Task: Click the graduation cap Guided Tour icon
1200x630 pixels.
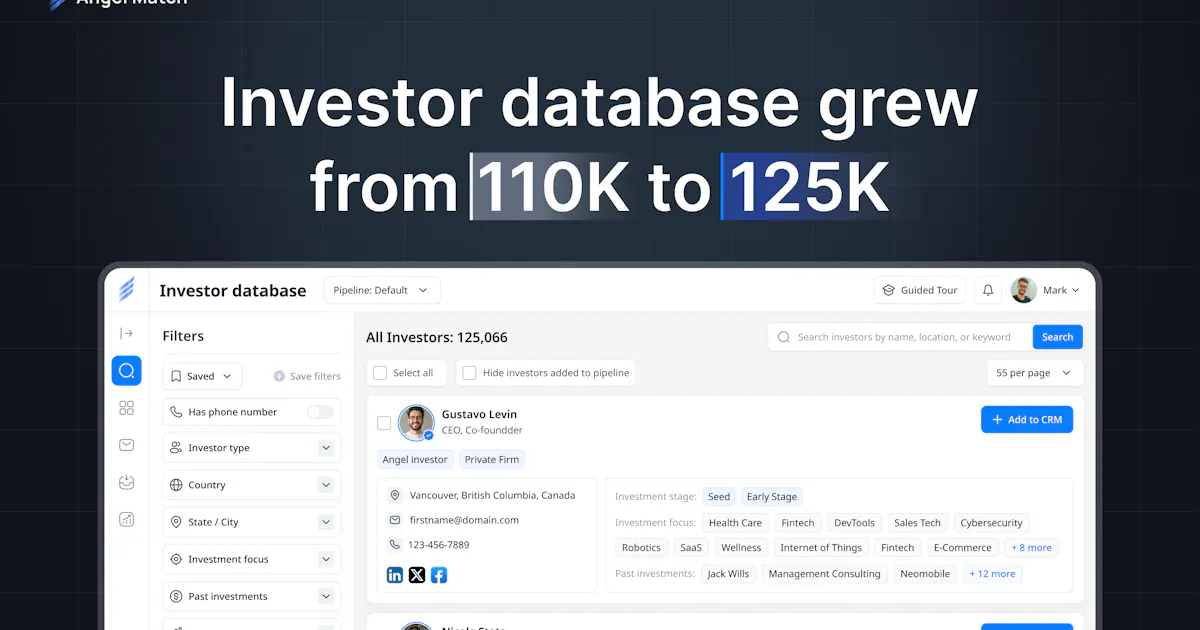Action: pos(888,290)
